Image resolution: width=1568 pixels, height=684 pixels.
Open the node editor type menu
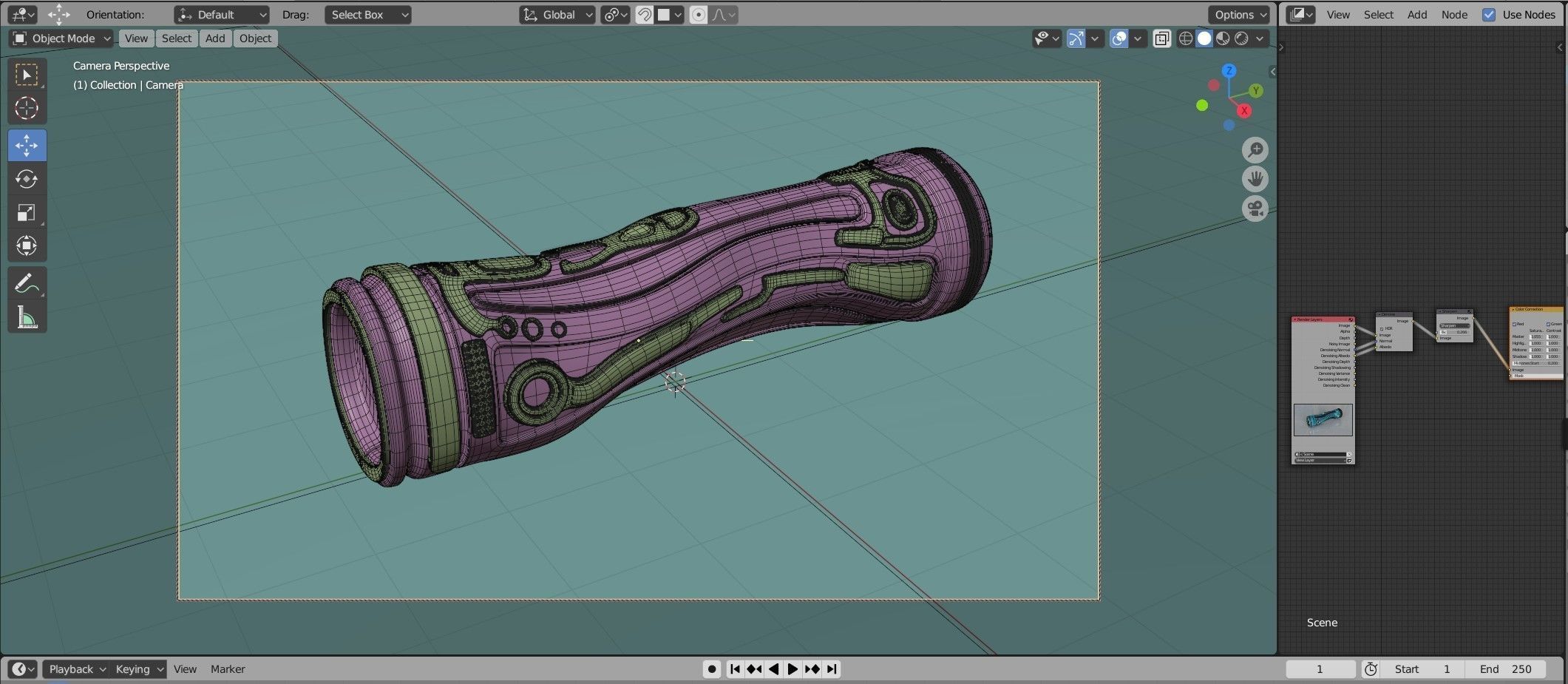coord(1300,14)
